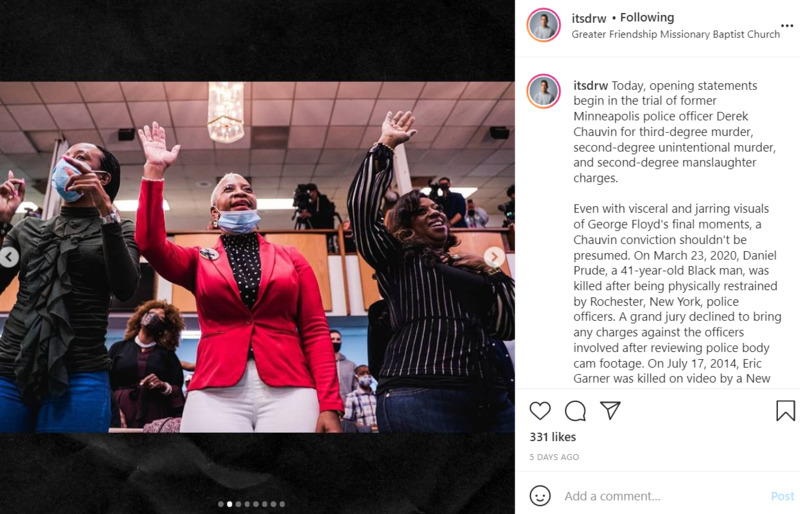800x514 pixels.
Task: Share post with paper plane icon
Action: (610, 410)
